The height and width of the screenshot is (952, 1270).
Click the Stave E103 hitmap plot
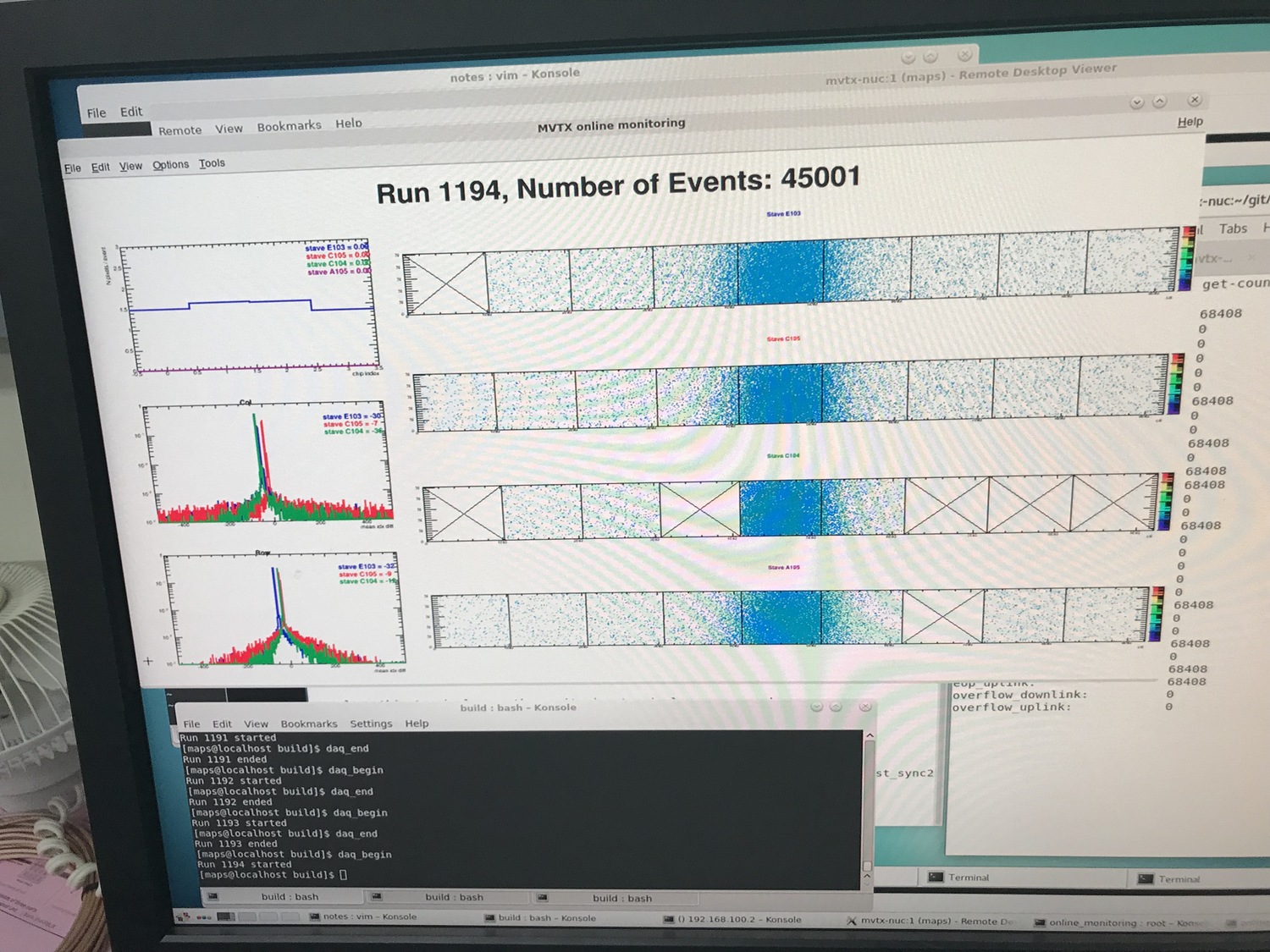792,272
